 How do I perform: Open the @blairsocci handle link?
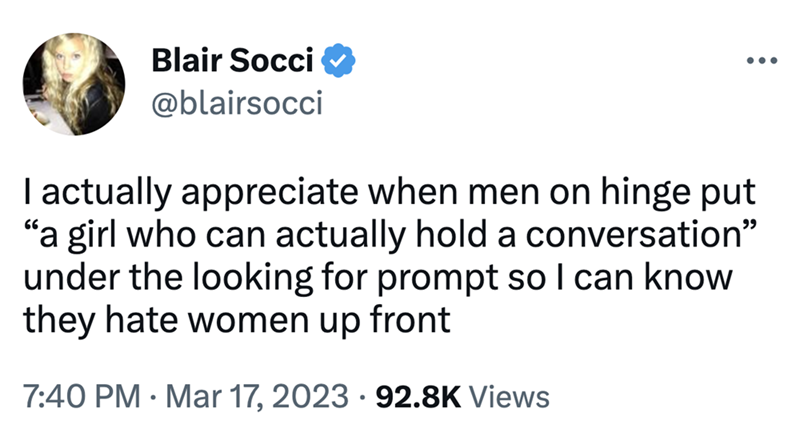pyautogui.click(x=236, y=104)
